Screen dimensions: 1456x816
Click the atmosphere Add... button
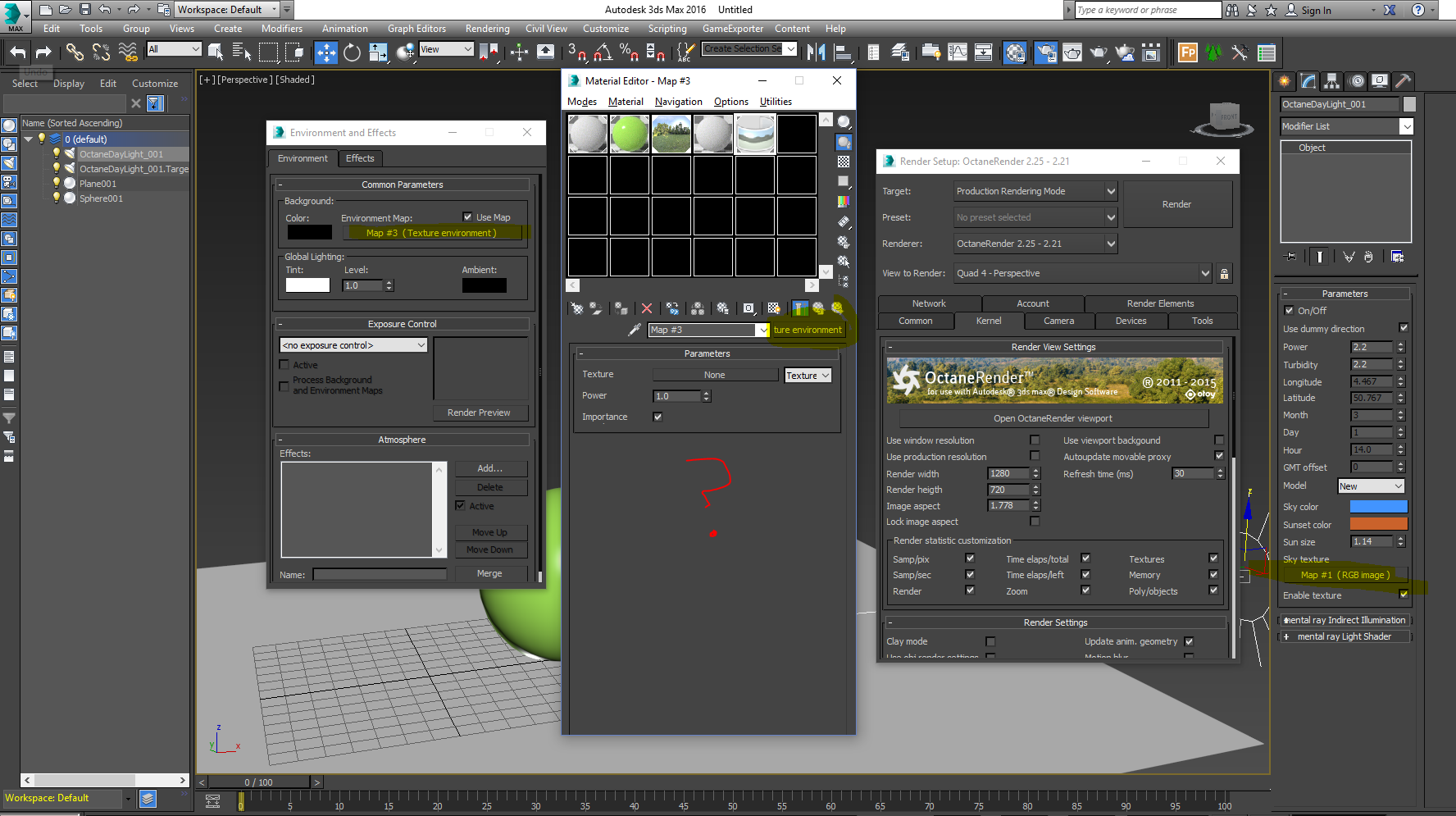coord(490,468)
